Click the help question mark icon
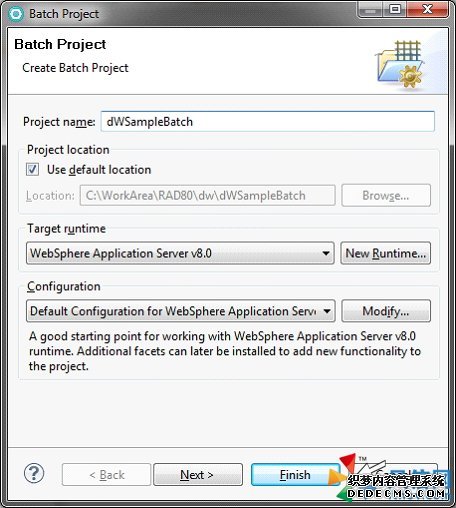456x508 pixels. pos(34,473)
